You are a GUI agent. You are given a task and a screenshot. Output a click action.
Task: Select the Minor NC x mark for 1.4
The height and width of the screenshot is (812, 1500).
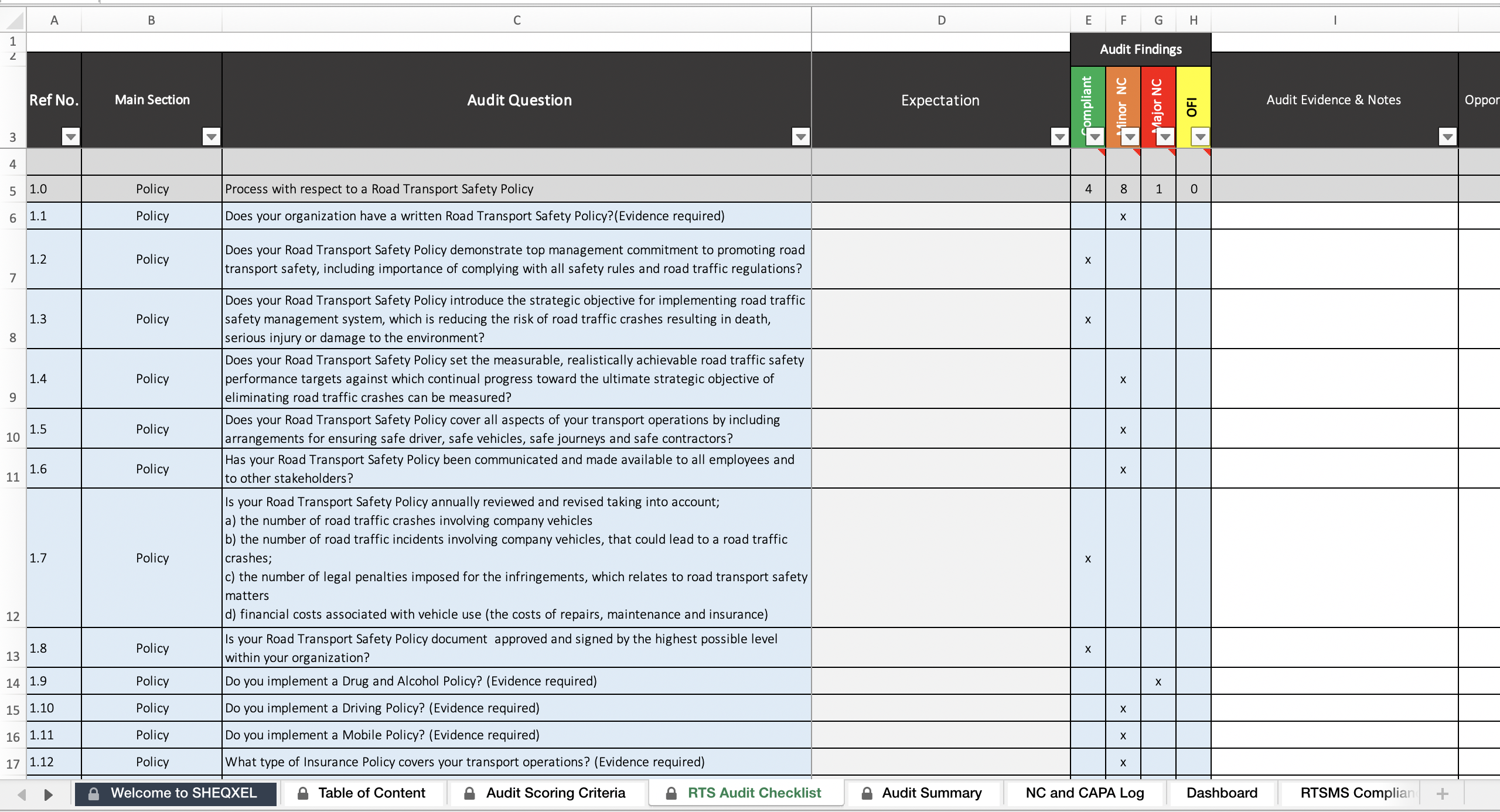(x=1123, y=379)
